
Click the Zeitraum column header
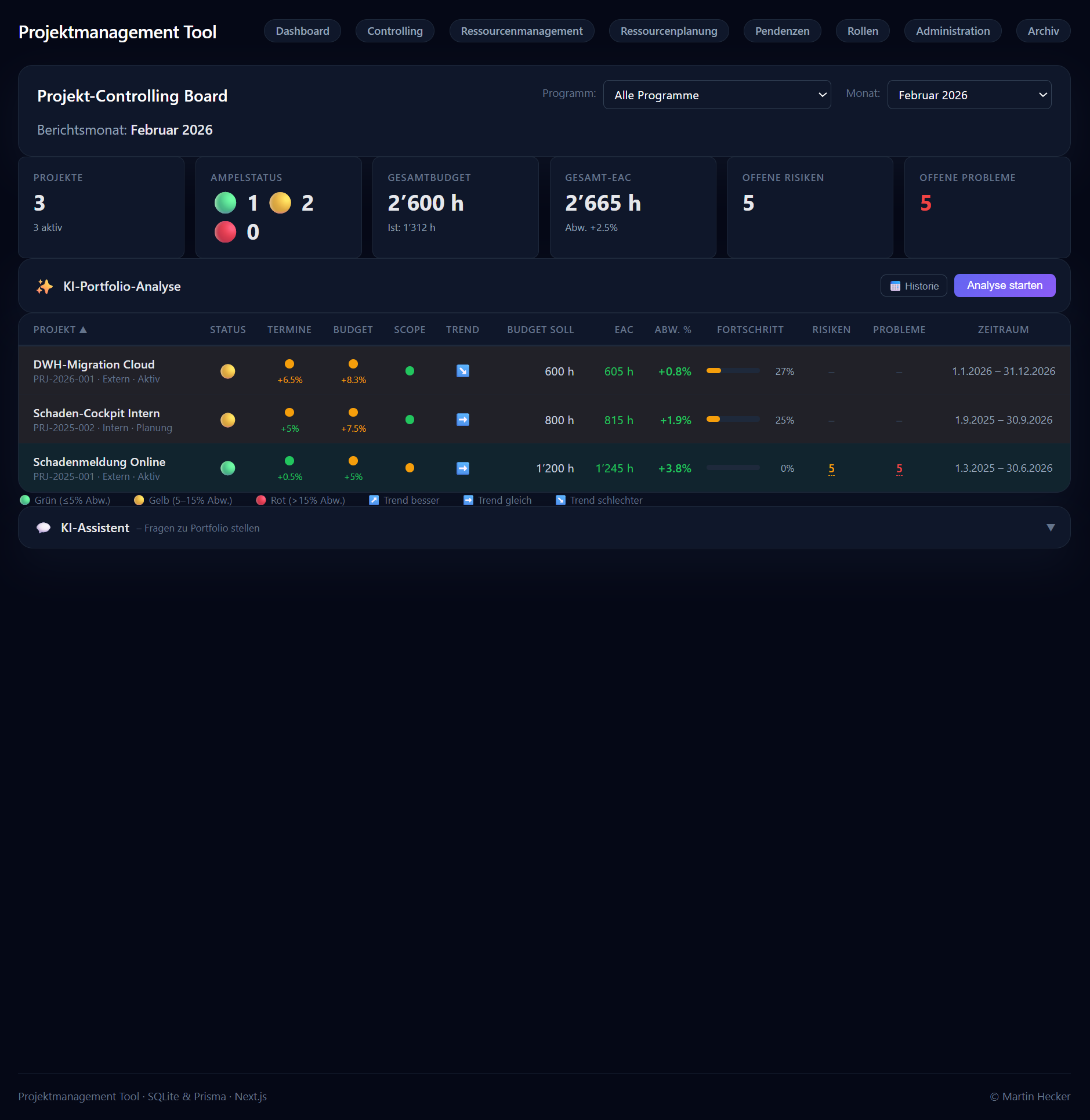(1004, 330)
